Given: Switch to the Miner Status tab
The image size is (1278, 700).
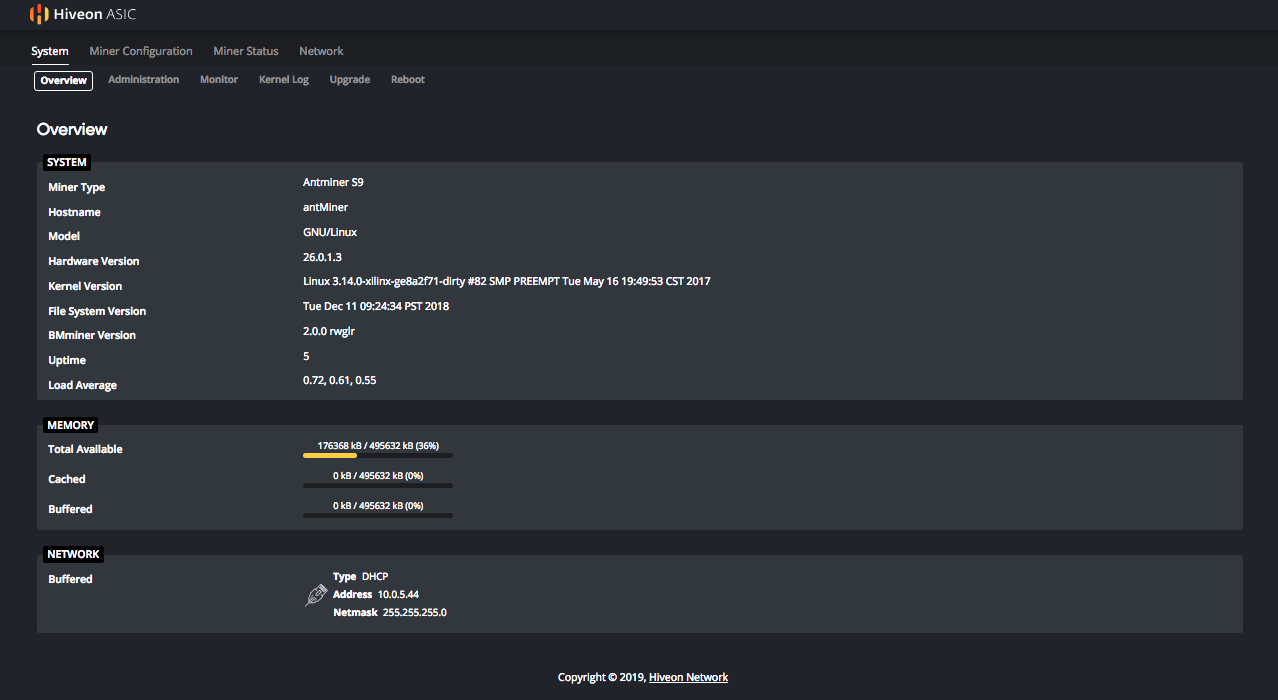Looking at the screenshot, I should tap(246, 51).
